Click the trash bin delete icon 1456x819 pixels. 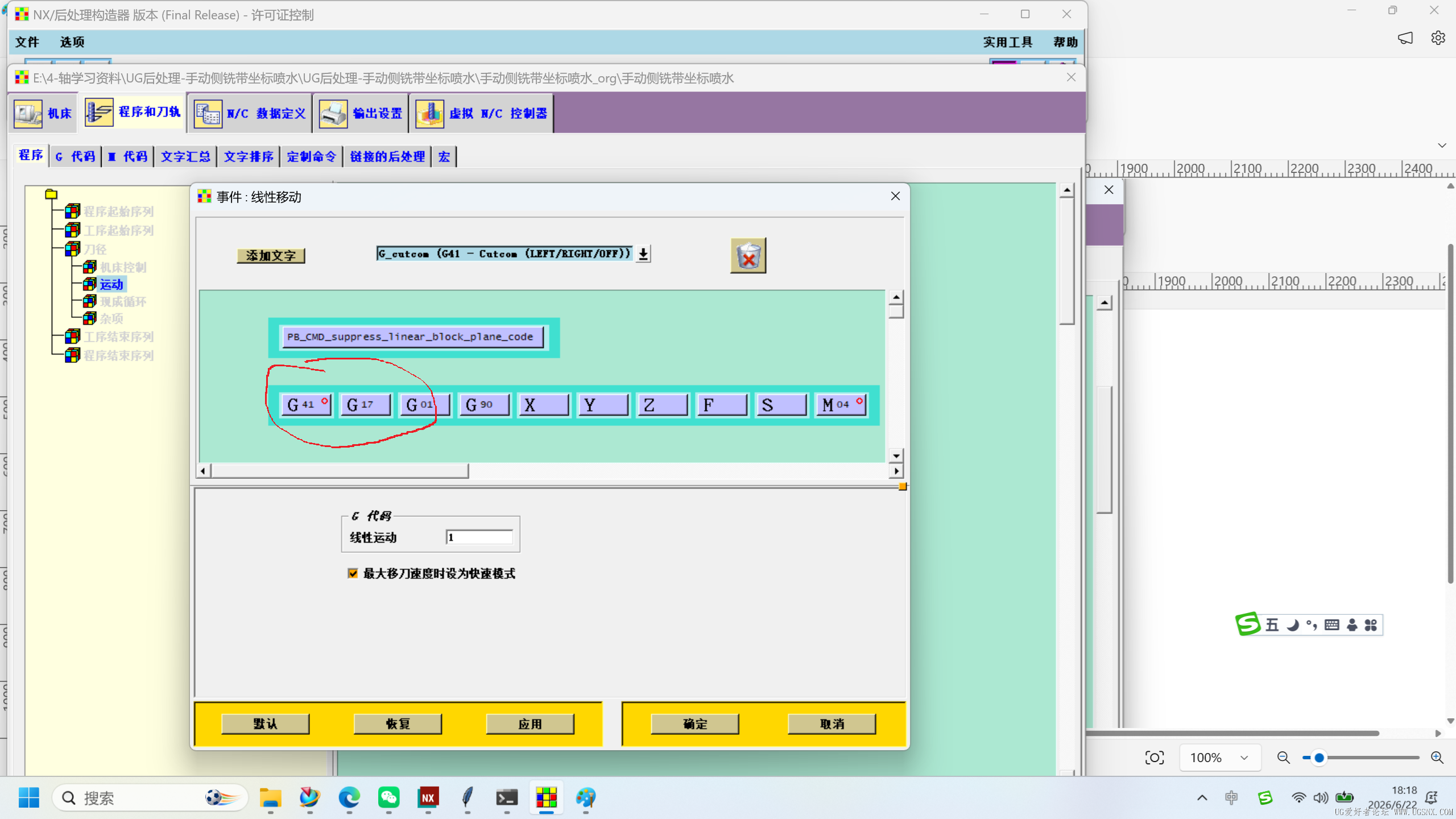coord(748,256)
